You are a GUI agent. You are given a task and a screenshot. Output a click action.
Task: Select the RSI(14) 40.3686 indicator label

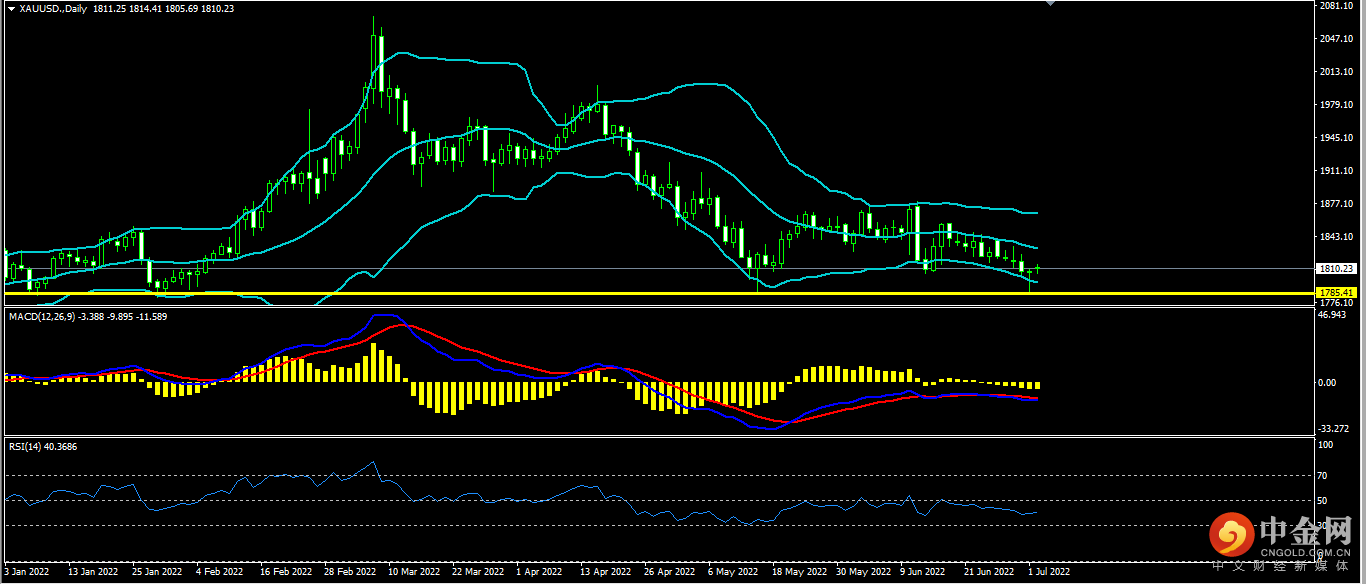point(43,446)
